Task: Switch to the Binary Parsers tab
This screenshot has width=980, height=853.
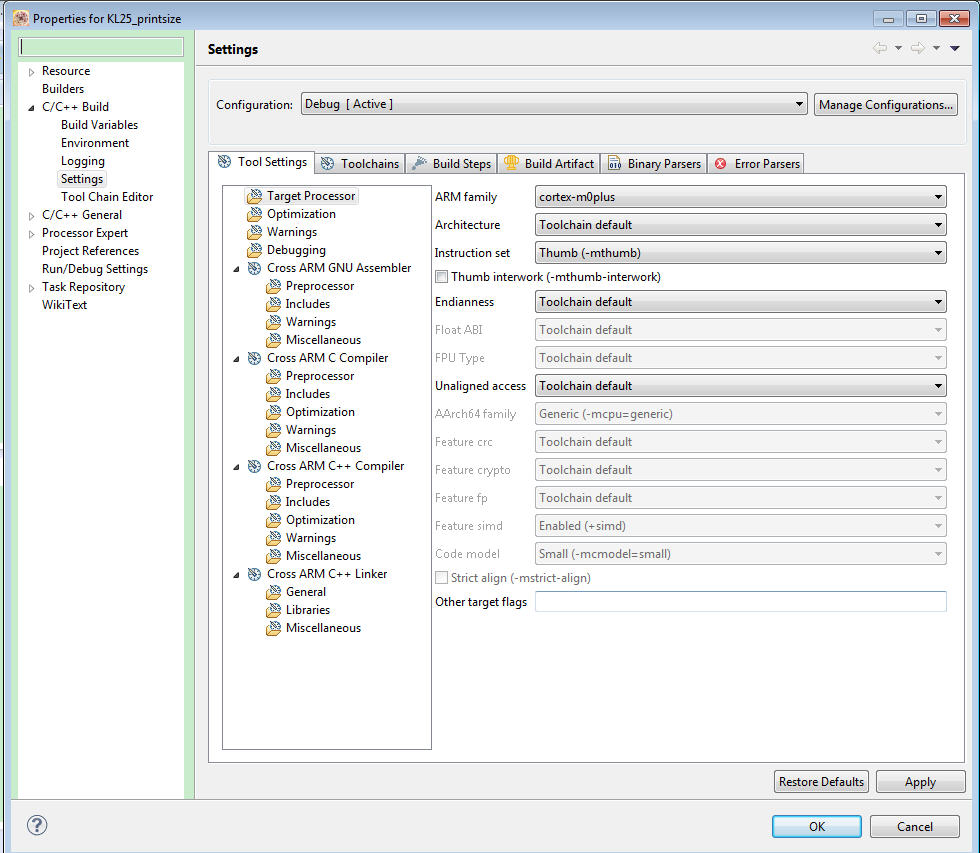Action: point(654,164)
